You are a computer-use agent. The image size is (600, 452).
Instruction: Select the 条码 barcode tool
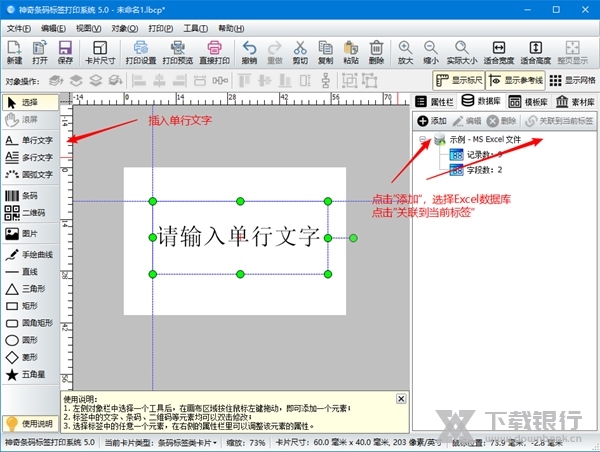coord(29,196)
